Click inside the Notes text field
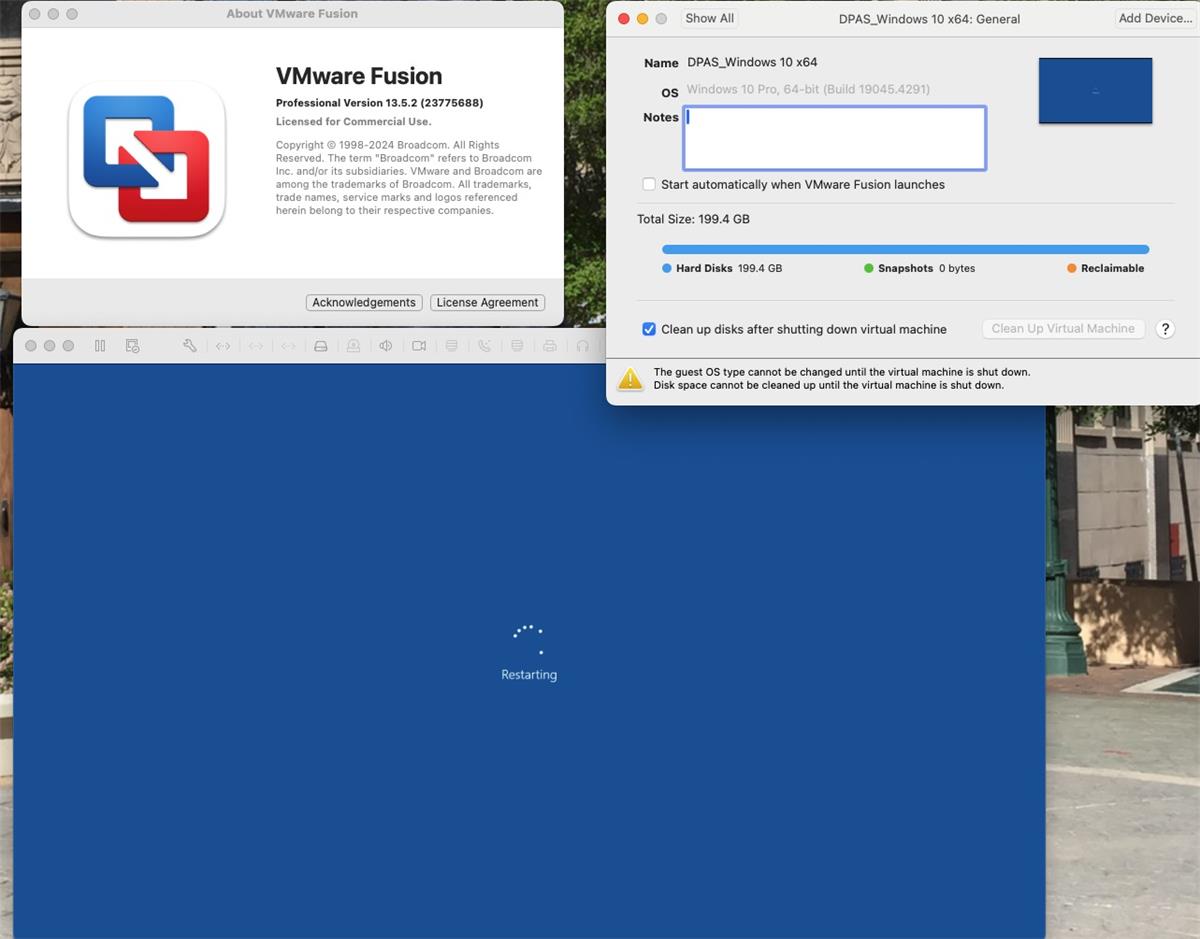Image resolution: width=1200 pixels, height=939 pixels. (833, 139)
